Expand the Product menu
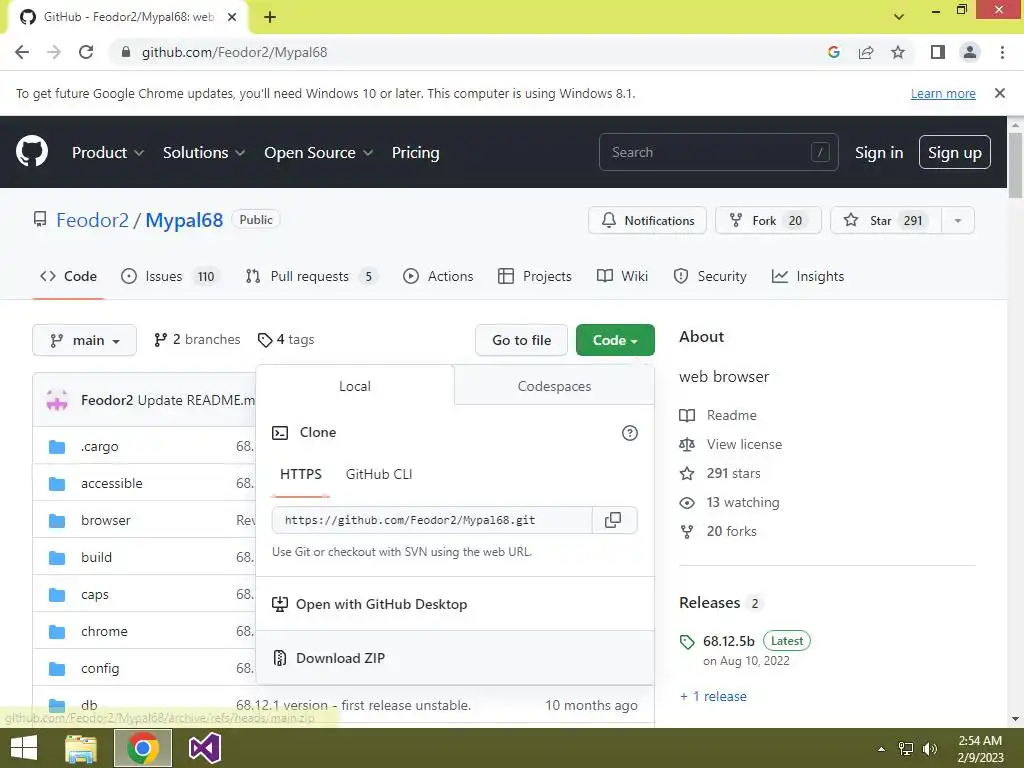The image size is (1024, 768). pyautogui.click(x=108, y=152)
